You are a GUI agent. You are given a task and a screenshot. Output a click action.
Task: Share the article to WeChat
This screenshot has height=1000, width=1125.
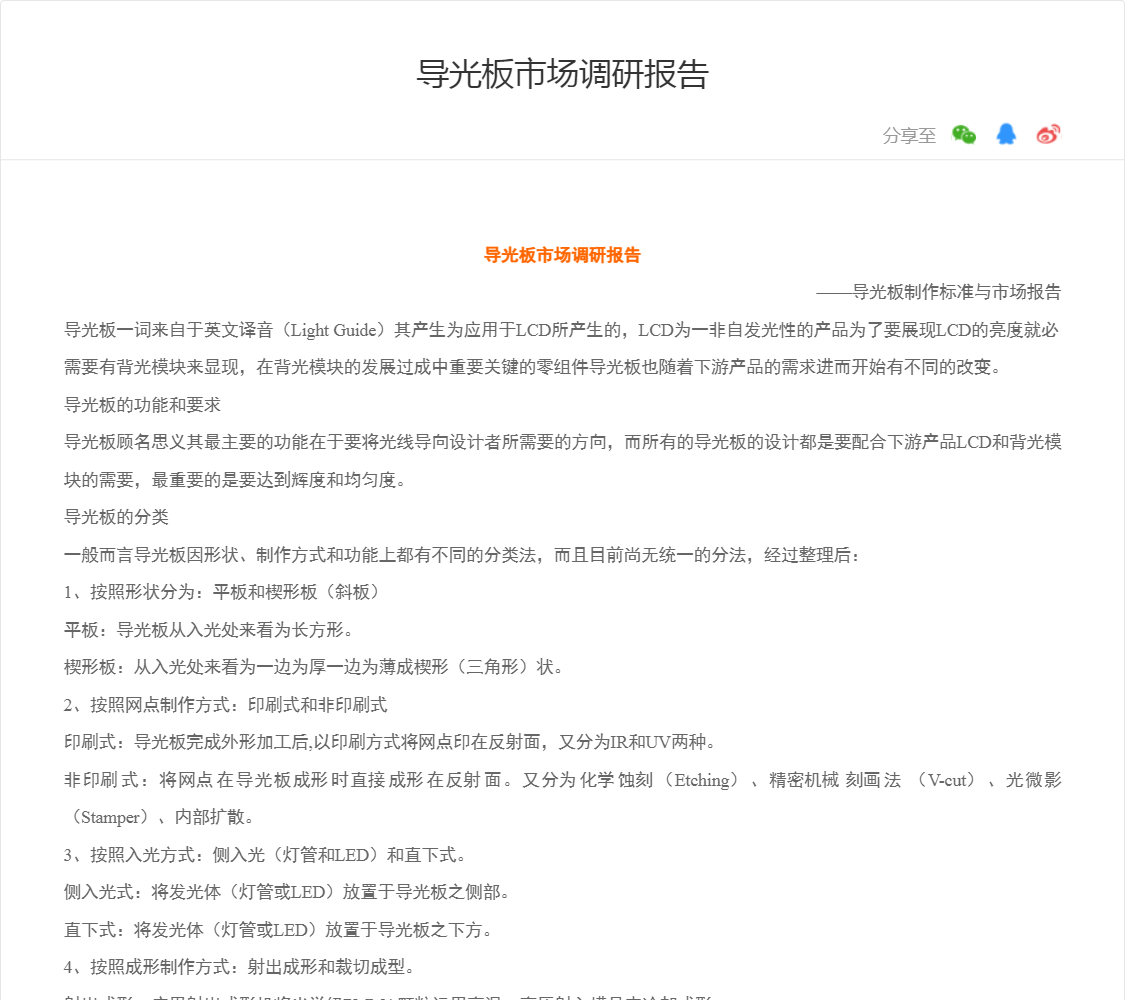point(964,135)
